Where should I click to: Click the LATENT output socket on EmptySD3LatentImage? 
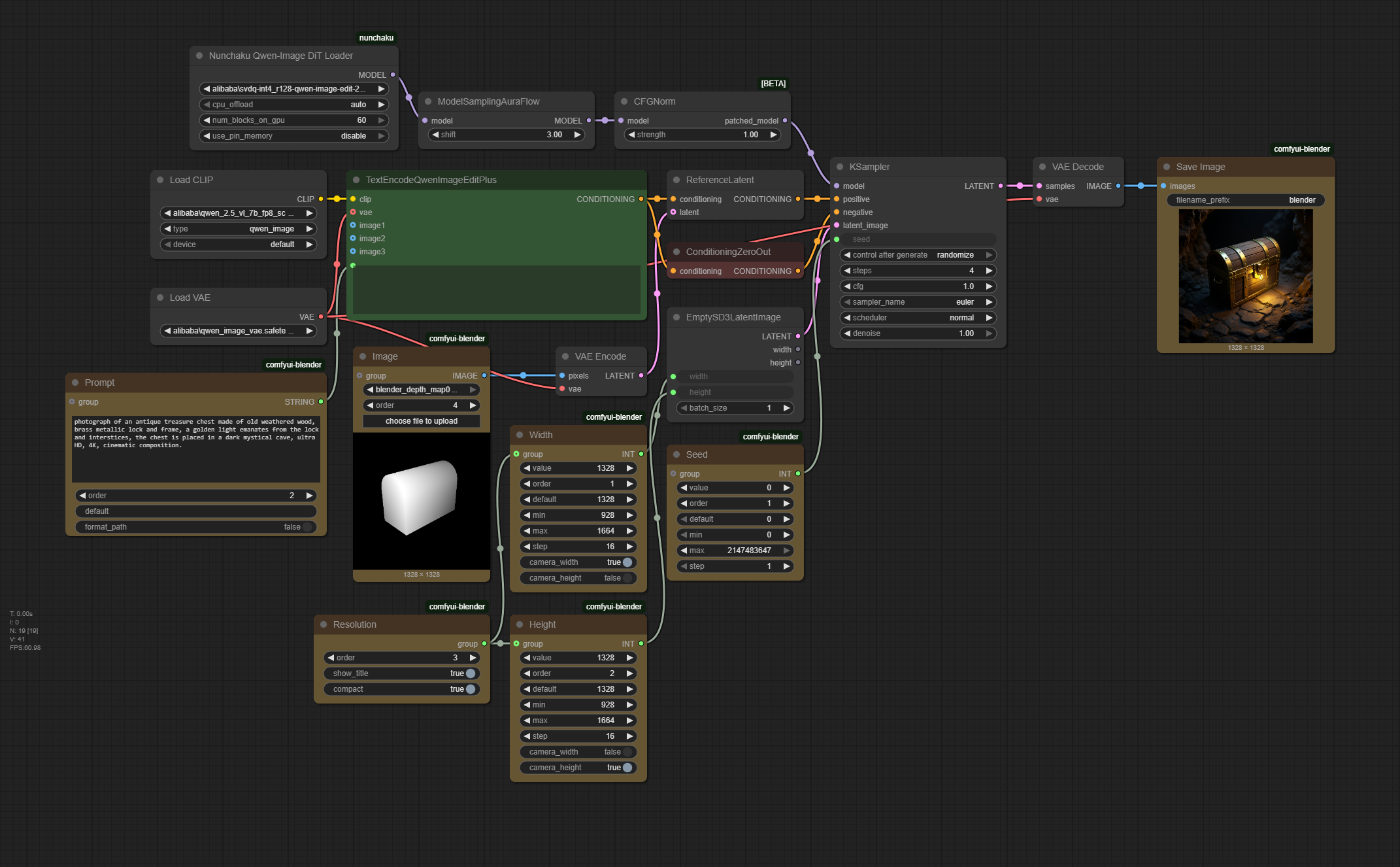(x=798, y=336)
